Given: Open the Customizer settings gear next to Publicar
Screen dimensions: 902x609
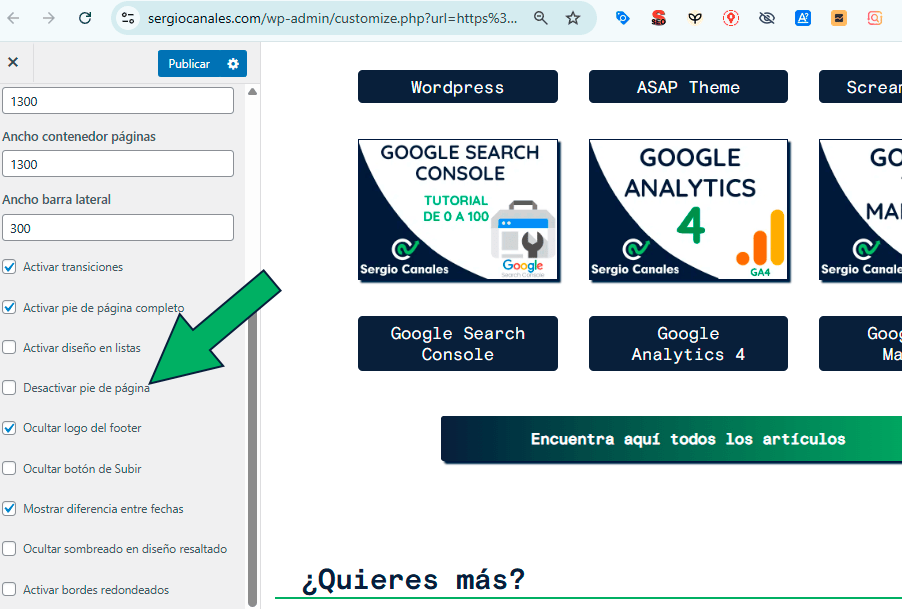Looking at the screenshot, I should coord(233,63).
